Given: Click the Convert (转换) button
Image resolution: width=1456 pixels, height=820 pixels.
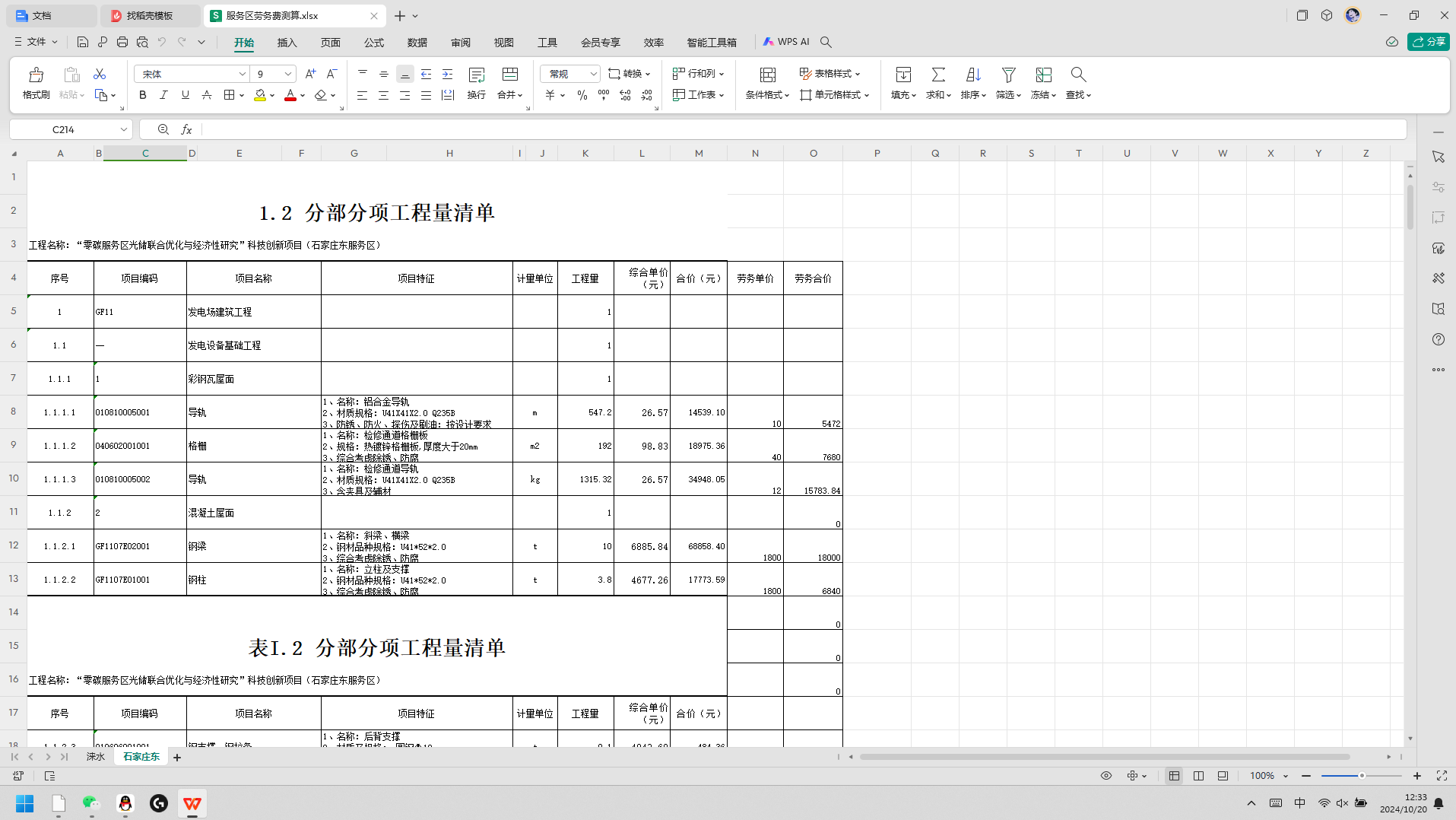Looking at the screenshot, I should pyautogui.click(x=630, y=74).
